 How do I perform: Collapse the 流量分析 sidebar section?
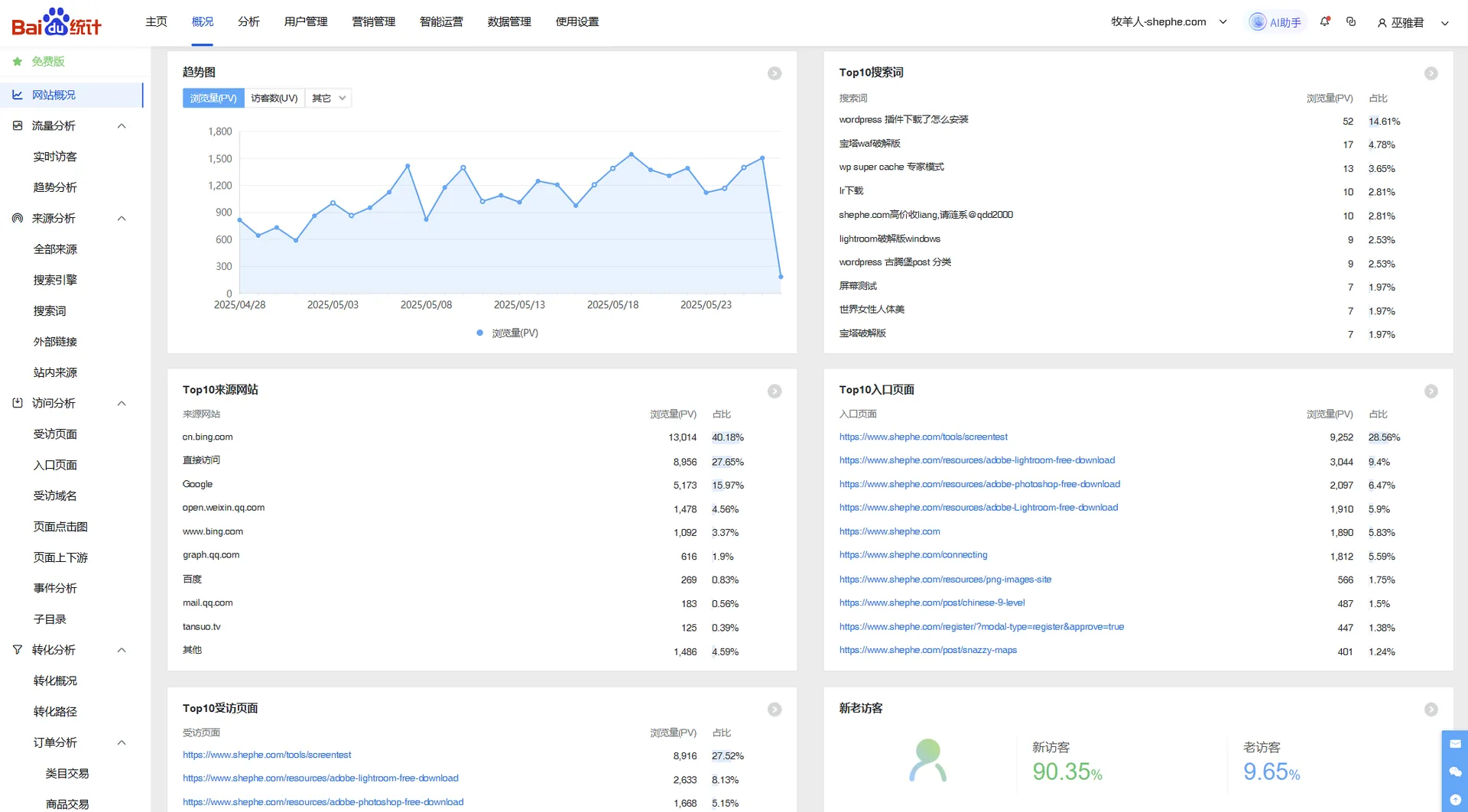tap(122, 126)
